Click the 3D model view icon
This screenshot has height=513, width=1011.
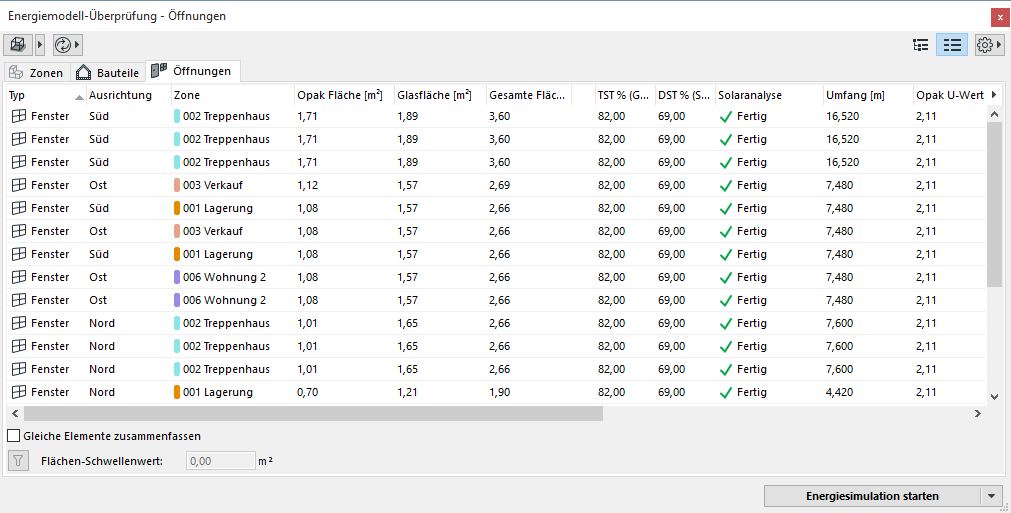18,45
